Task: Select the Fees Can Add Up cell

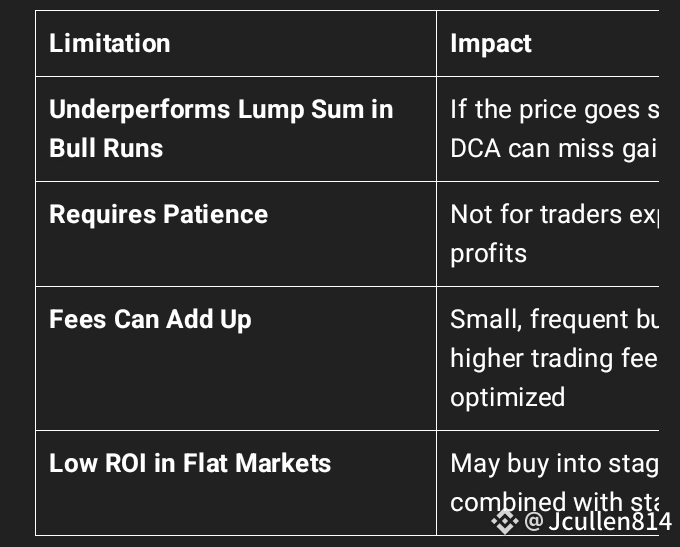Action: [235, 358]
